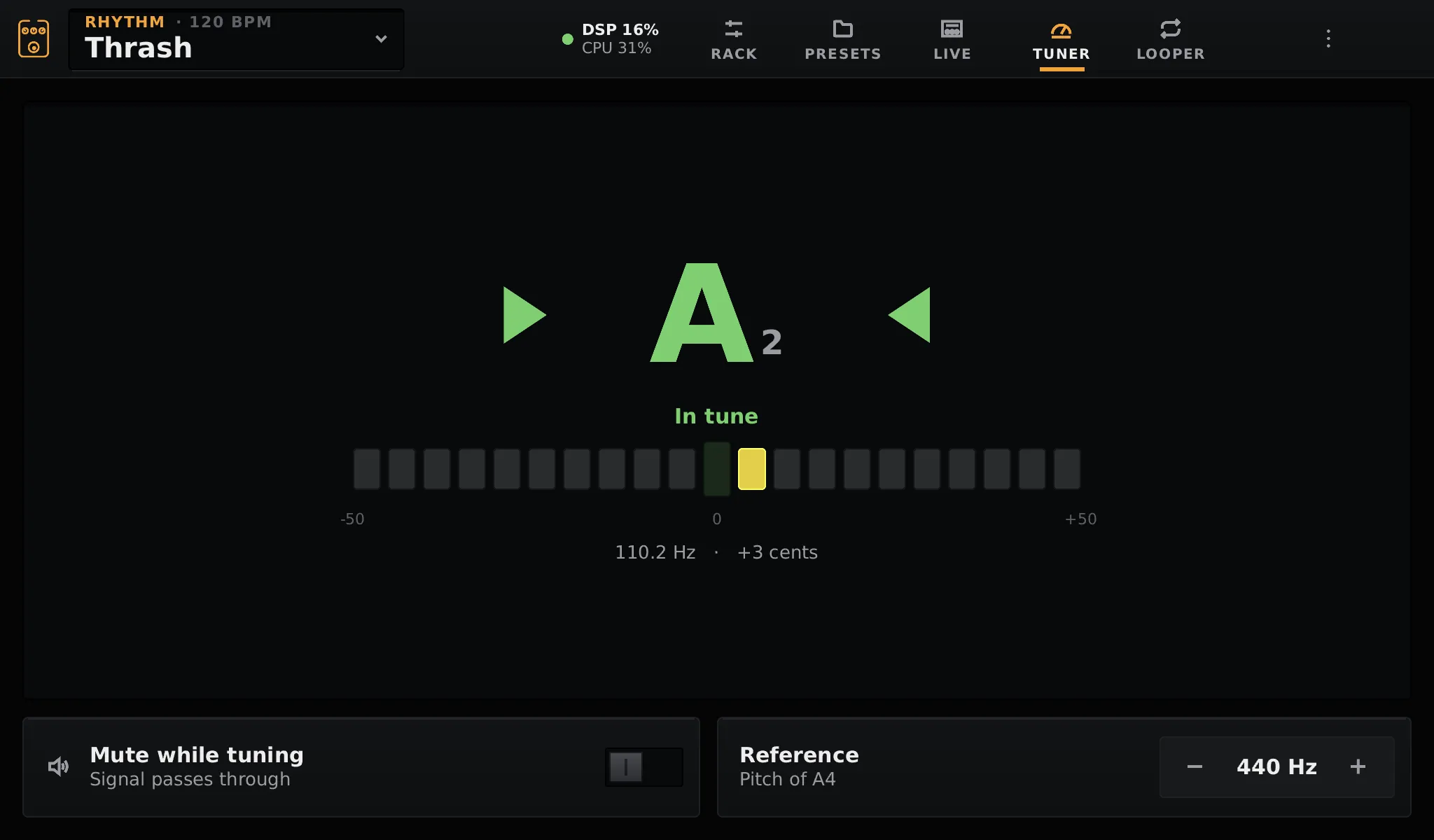The height and width of the screenshot is (840, 1434).
Task: Click the sharp-side green arrow indicator
Action: pyautogui.click(x=909, y=315)
